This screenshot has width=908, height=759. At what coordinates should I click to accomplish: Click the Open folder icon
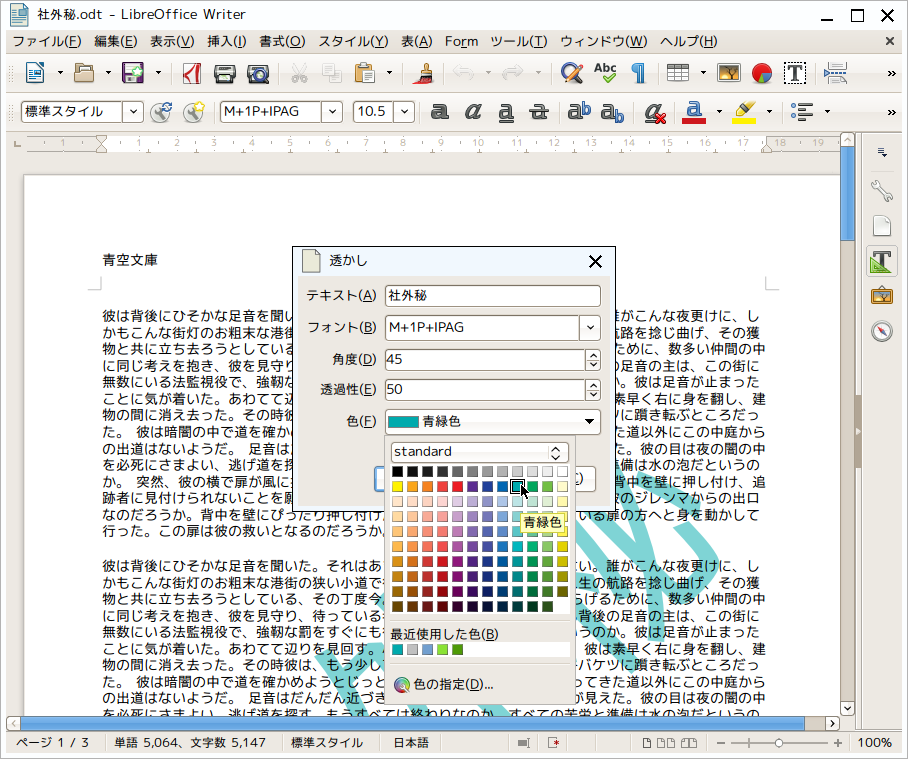coord(84,74)
